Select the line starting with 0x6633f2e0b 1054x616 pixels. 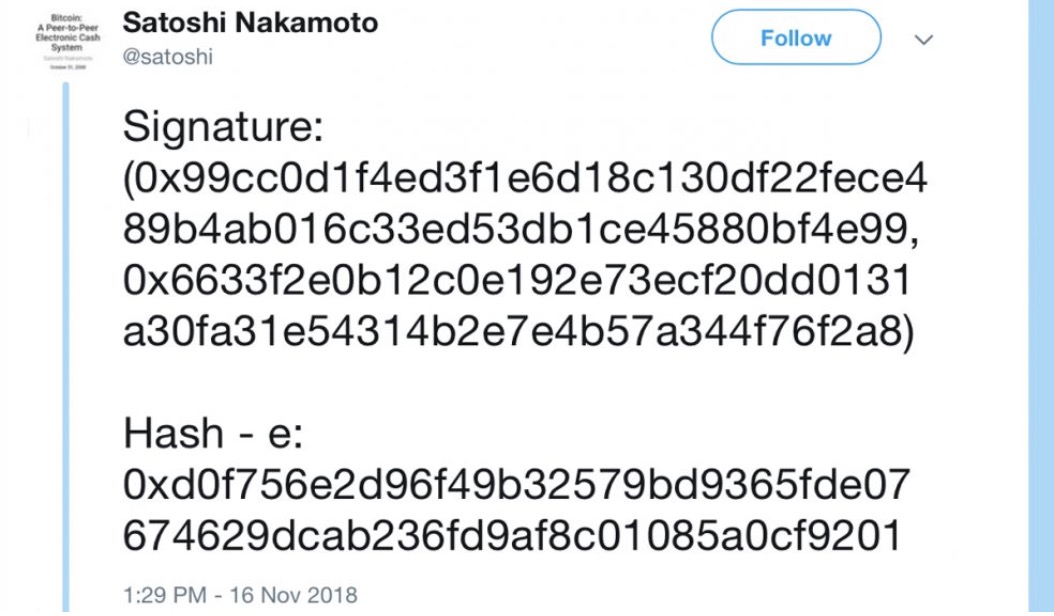pyautogui.click(x=516, y=280)
